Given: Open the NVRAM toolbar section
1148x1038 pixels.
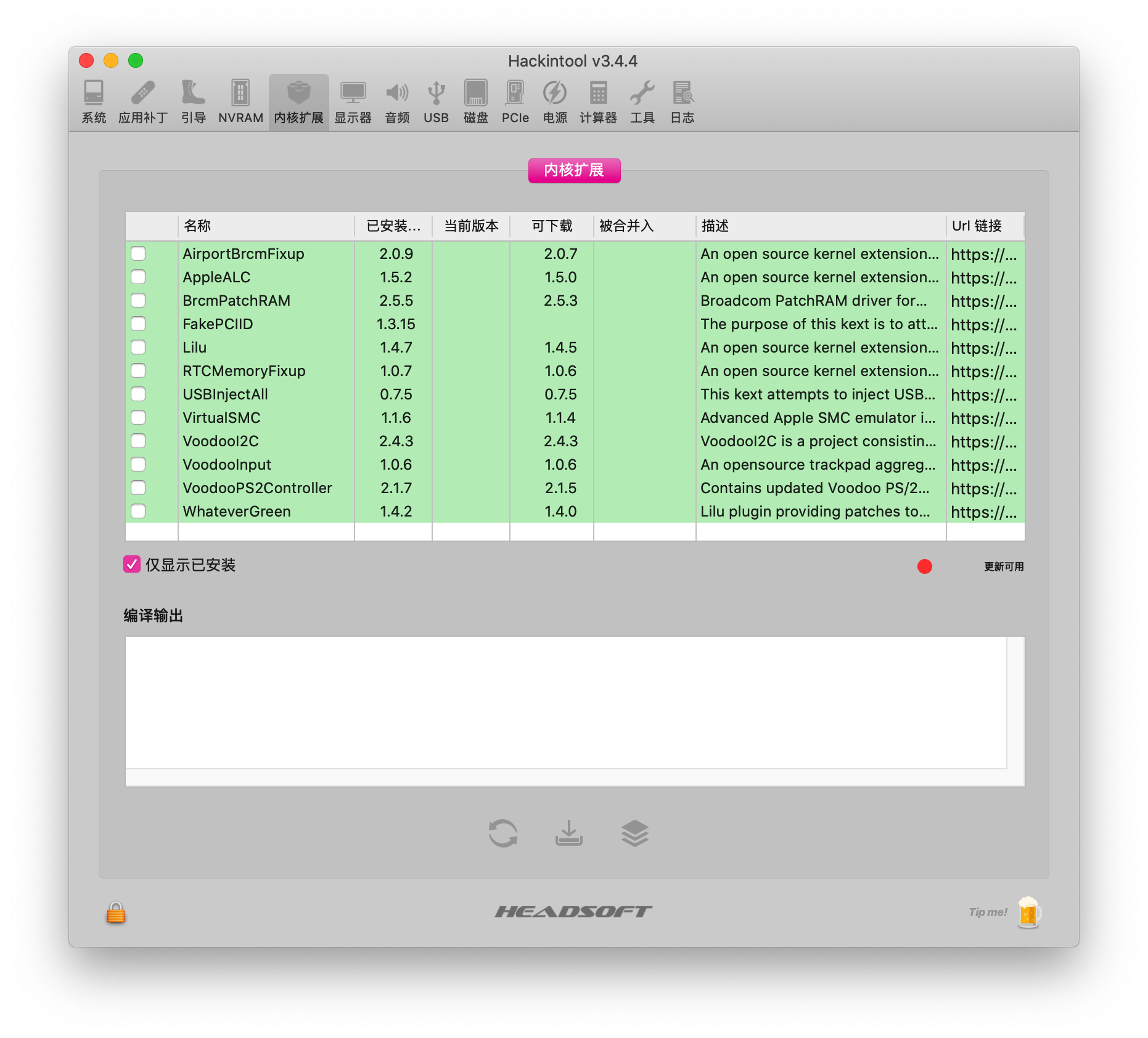Looking at the screenshot, I should [240, 102].
